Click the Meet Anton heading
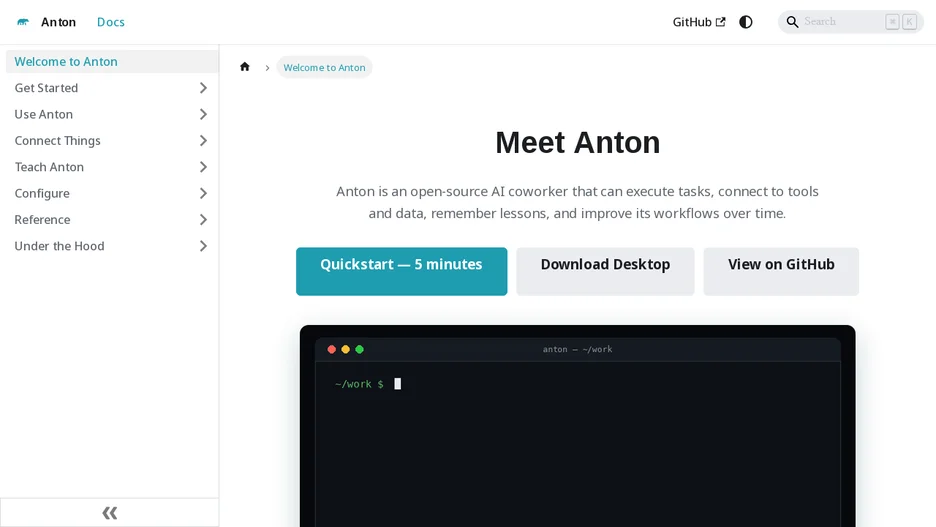This screenshot has width=936, height=527. 577,143
